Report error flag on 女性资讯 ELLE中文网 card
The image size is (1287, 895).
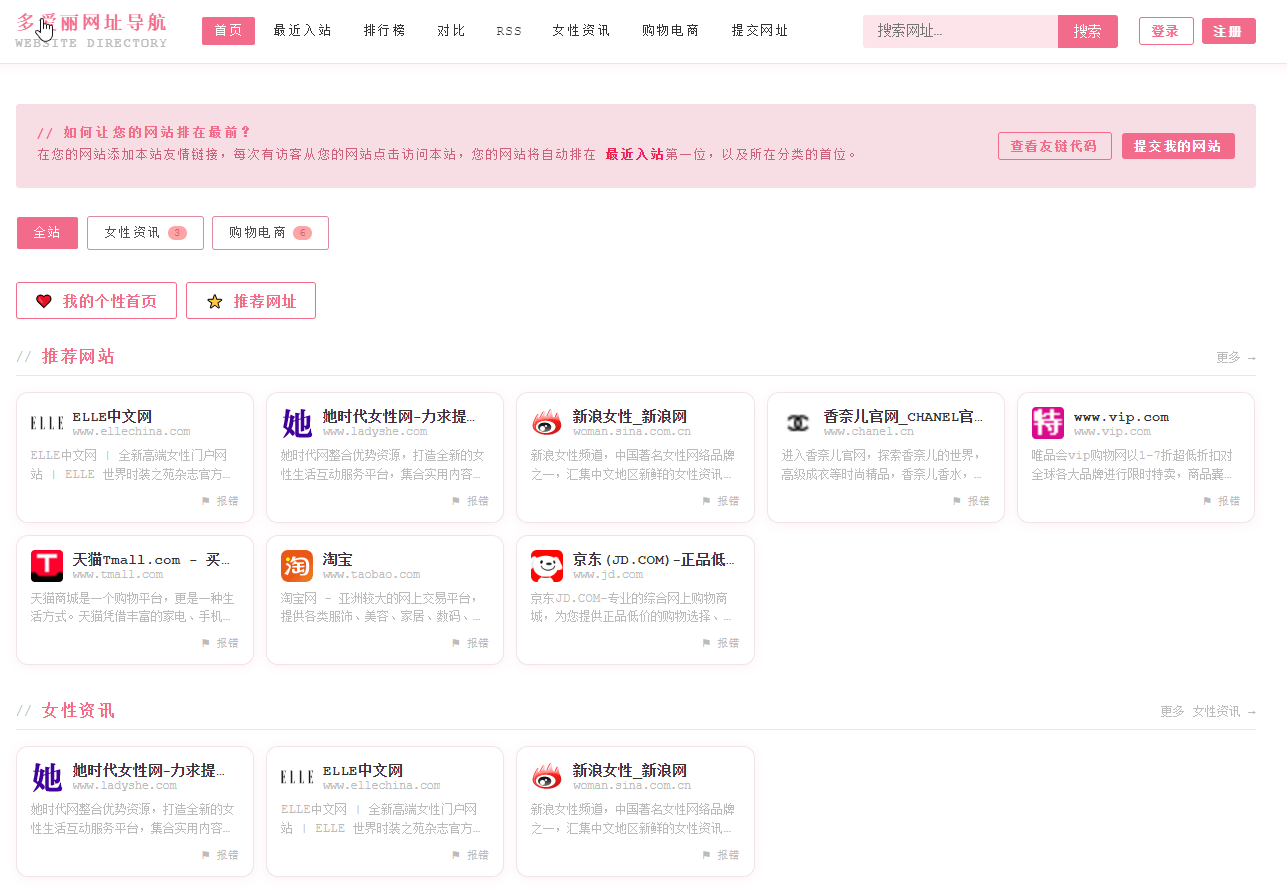coord(470,855)
